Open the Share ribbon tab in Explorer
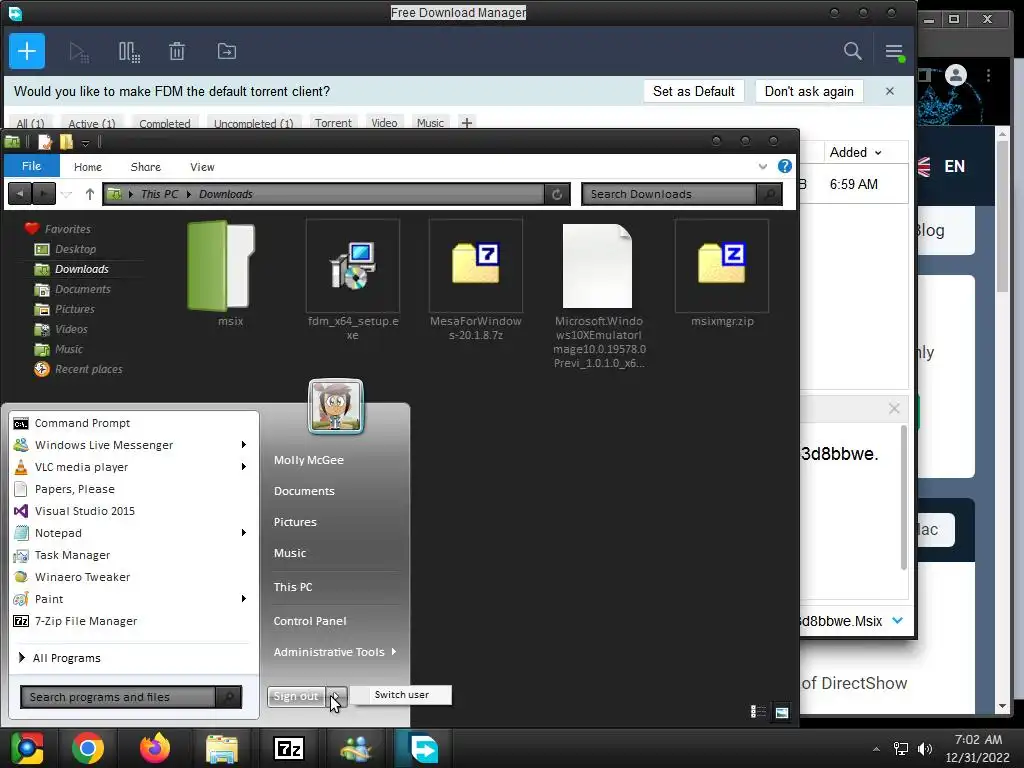The height and width of the screenshot is (768, 1024). (146, 167)
